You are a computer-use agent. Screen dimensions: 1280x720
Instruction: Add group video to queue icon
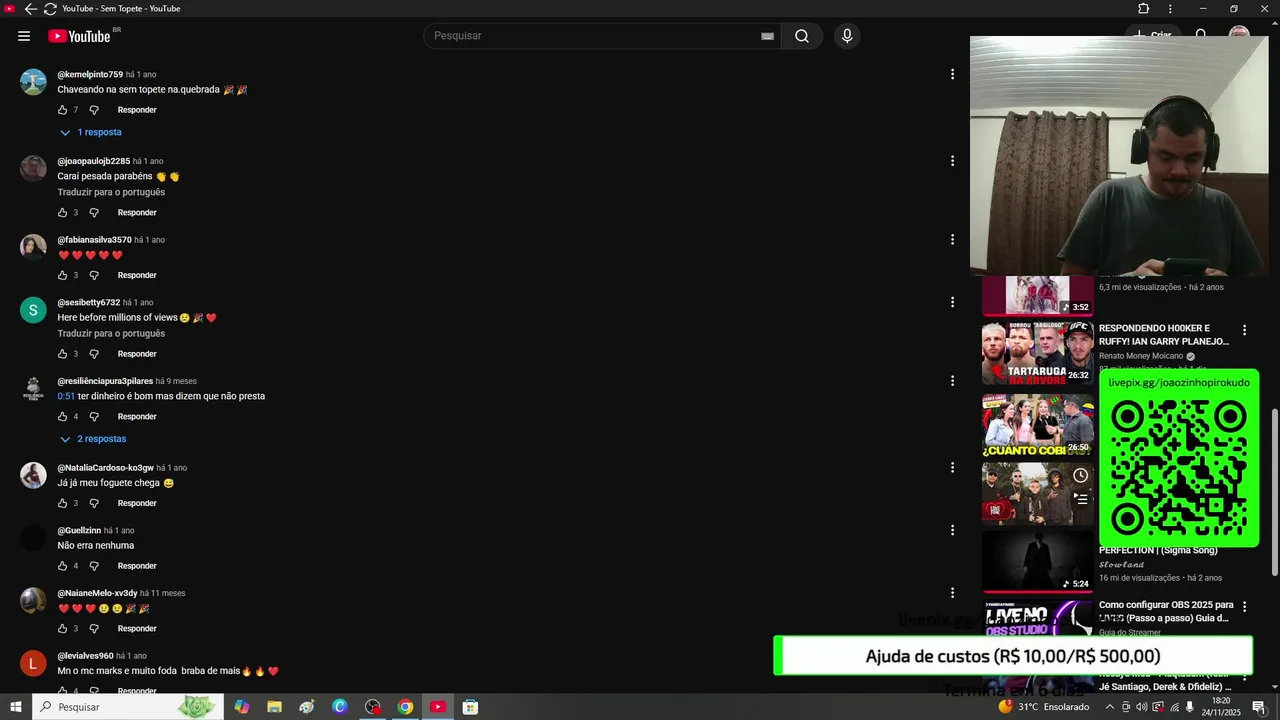coord(1080,497)
